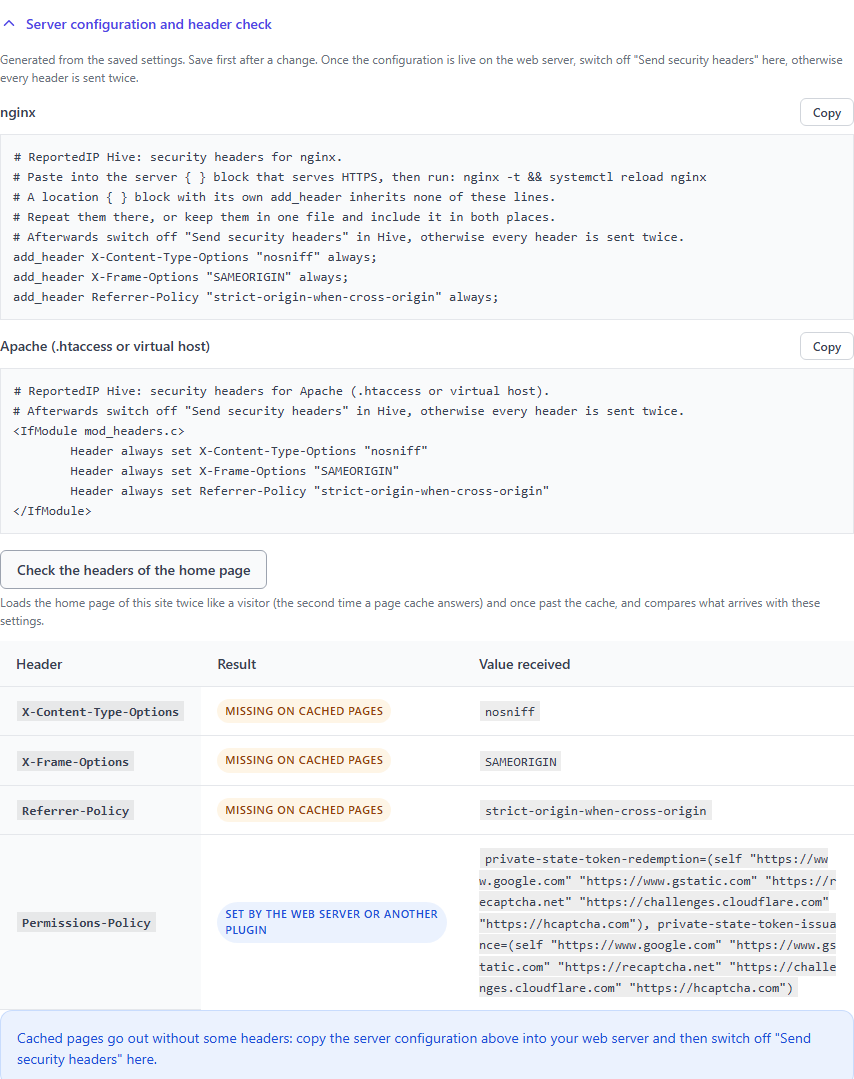
Task: Click the private-state-token-redemption policy value
Action: tap(658, 923)
